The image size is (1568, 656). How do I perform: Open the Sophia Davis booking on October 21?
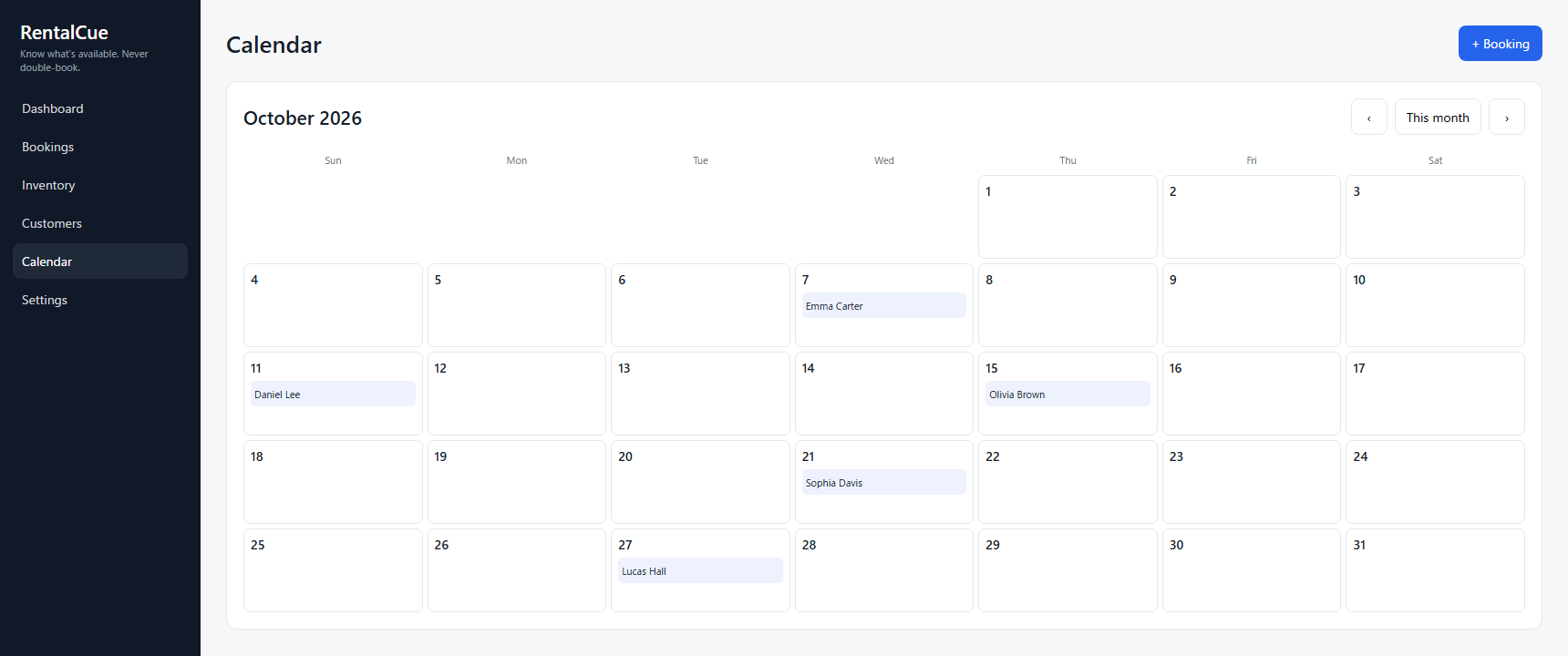tap(883, 483)
